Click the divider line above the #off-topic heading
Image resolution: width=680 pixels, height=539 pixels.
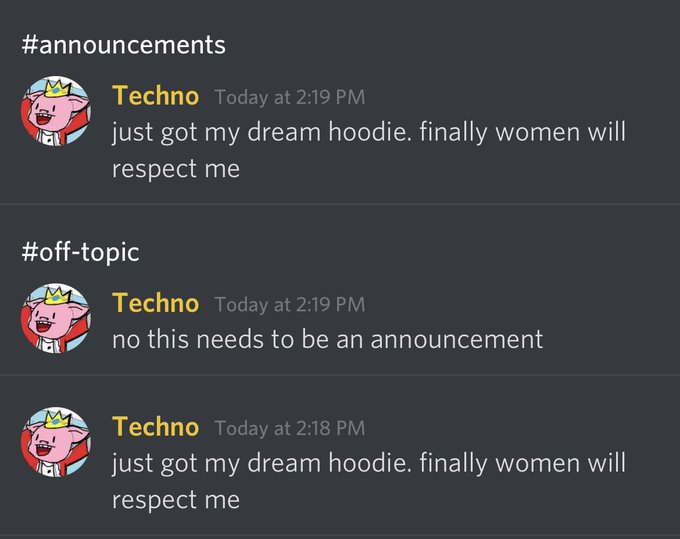(x=340, y=203)
